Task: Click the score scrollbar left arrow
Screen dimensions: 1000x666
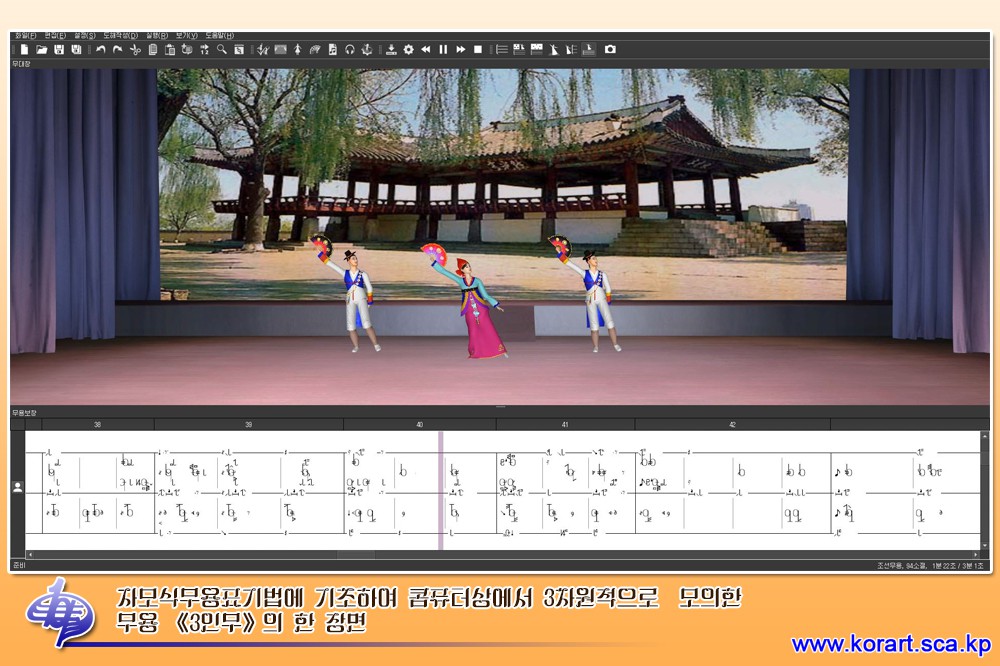Action: point(29,555)
